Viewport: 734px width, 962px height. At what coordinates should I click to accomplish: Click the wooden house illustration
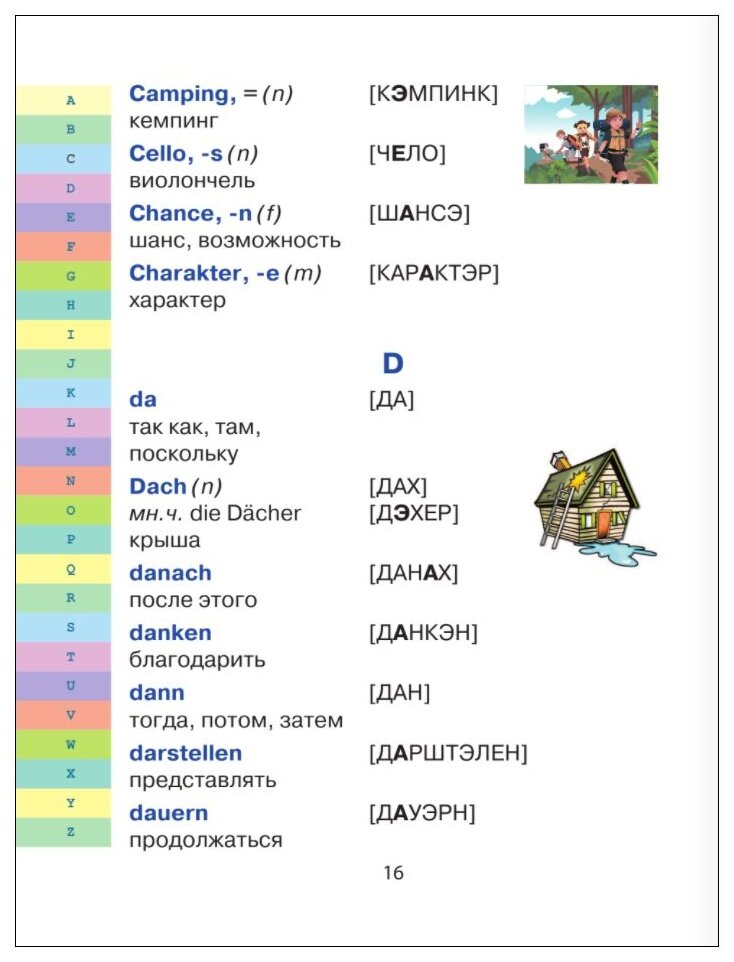pyautogui.click(x=593, y=506)
